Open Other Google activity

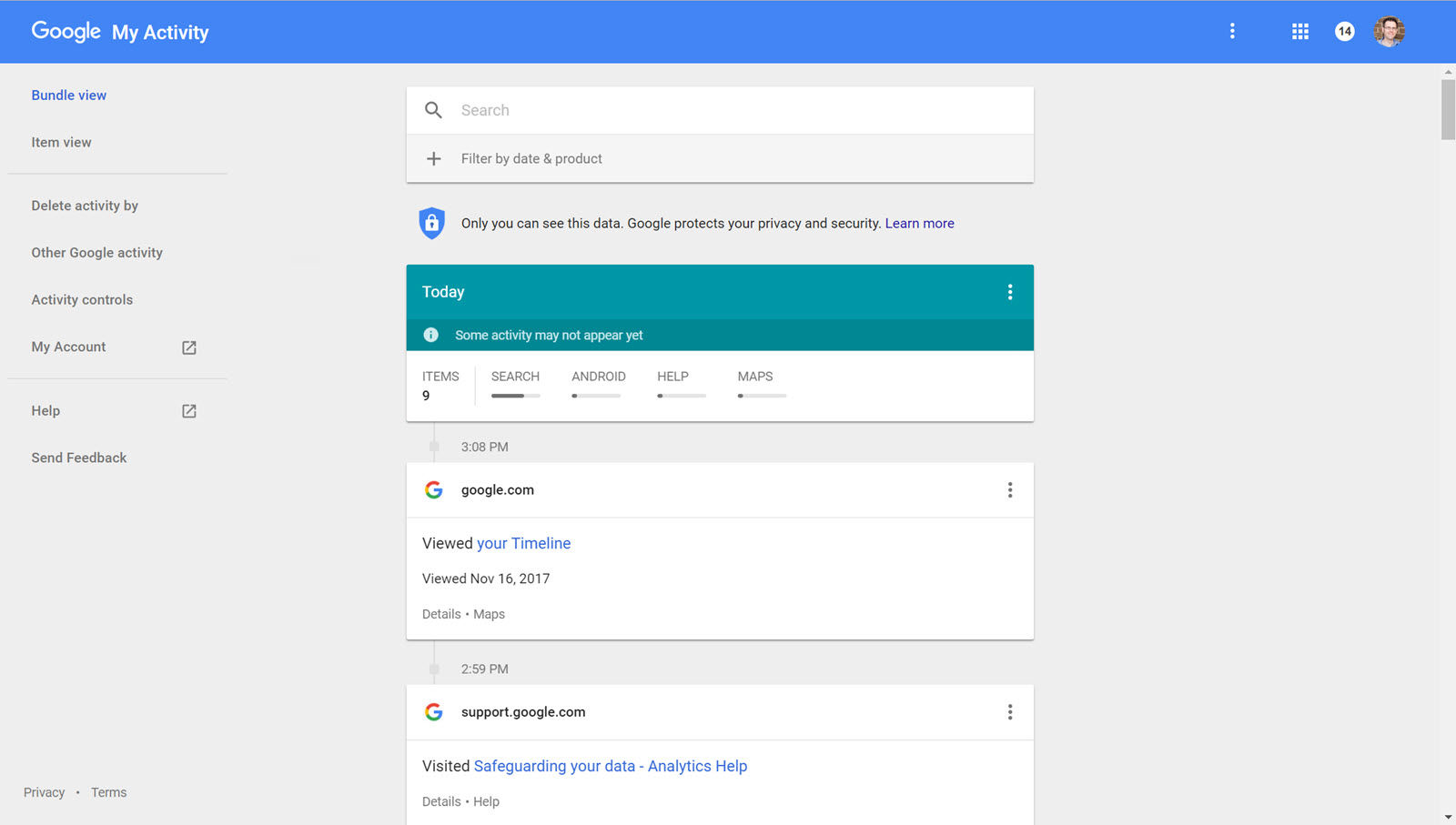coord(97,253)
